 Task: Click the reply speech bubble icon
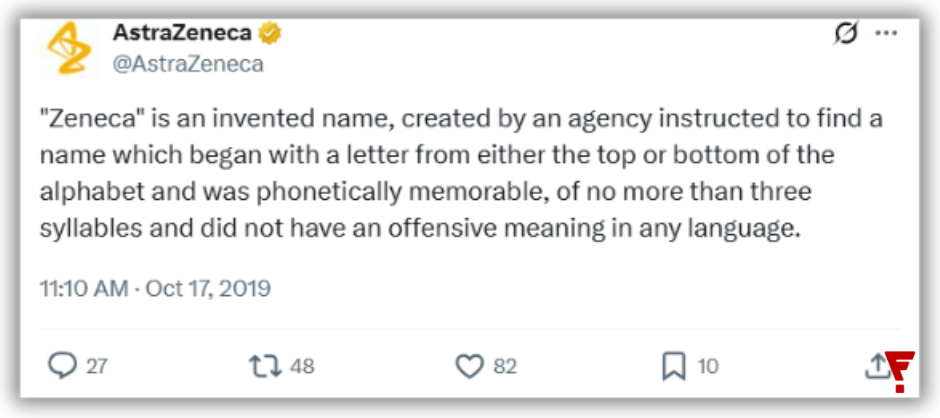(62, 366)
